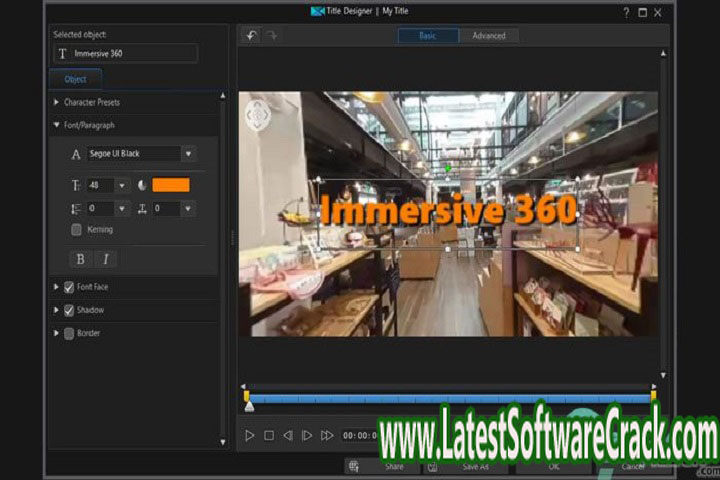Enable the Border checkbox

coord(69,333)
